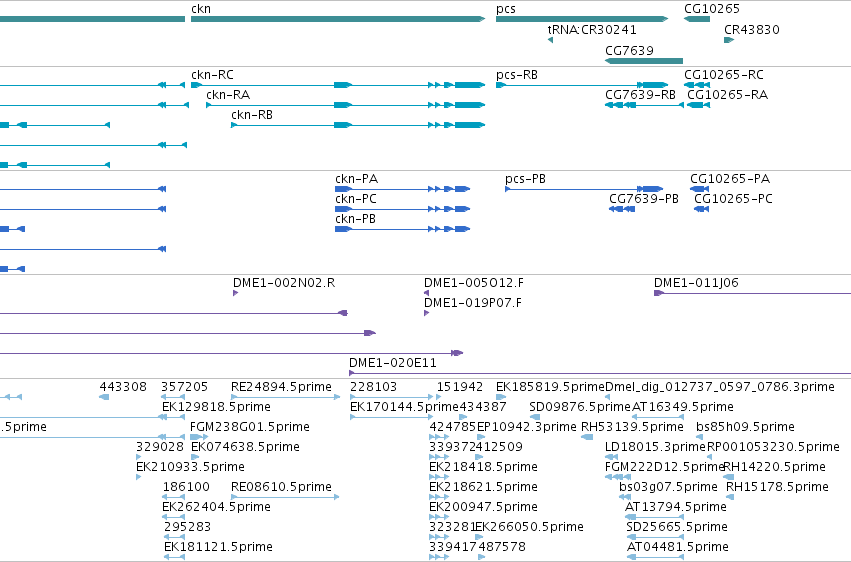Image resolution: width=851 pixels, height=562 pixels.
Task: Click EST SD25665.5prime
Action: coord(677,528)
